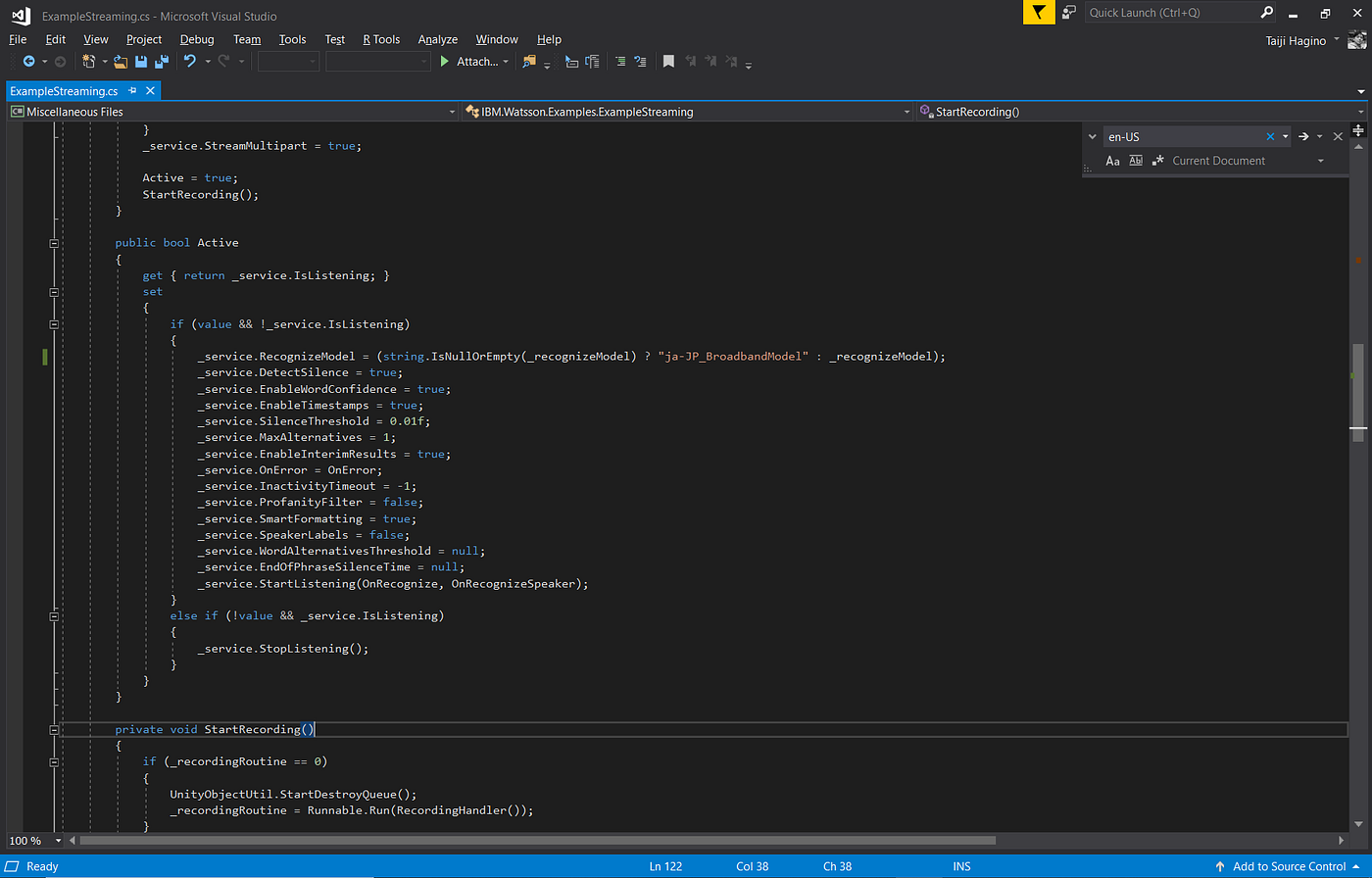The width and height of the screenshot is (1372, 878).
Task: Toggle a bookmark using the Bookmark toolbar icon
Action: point(670,61)
